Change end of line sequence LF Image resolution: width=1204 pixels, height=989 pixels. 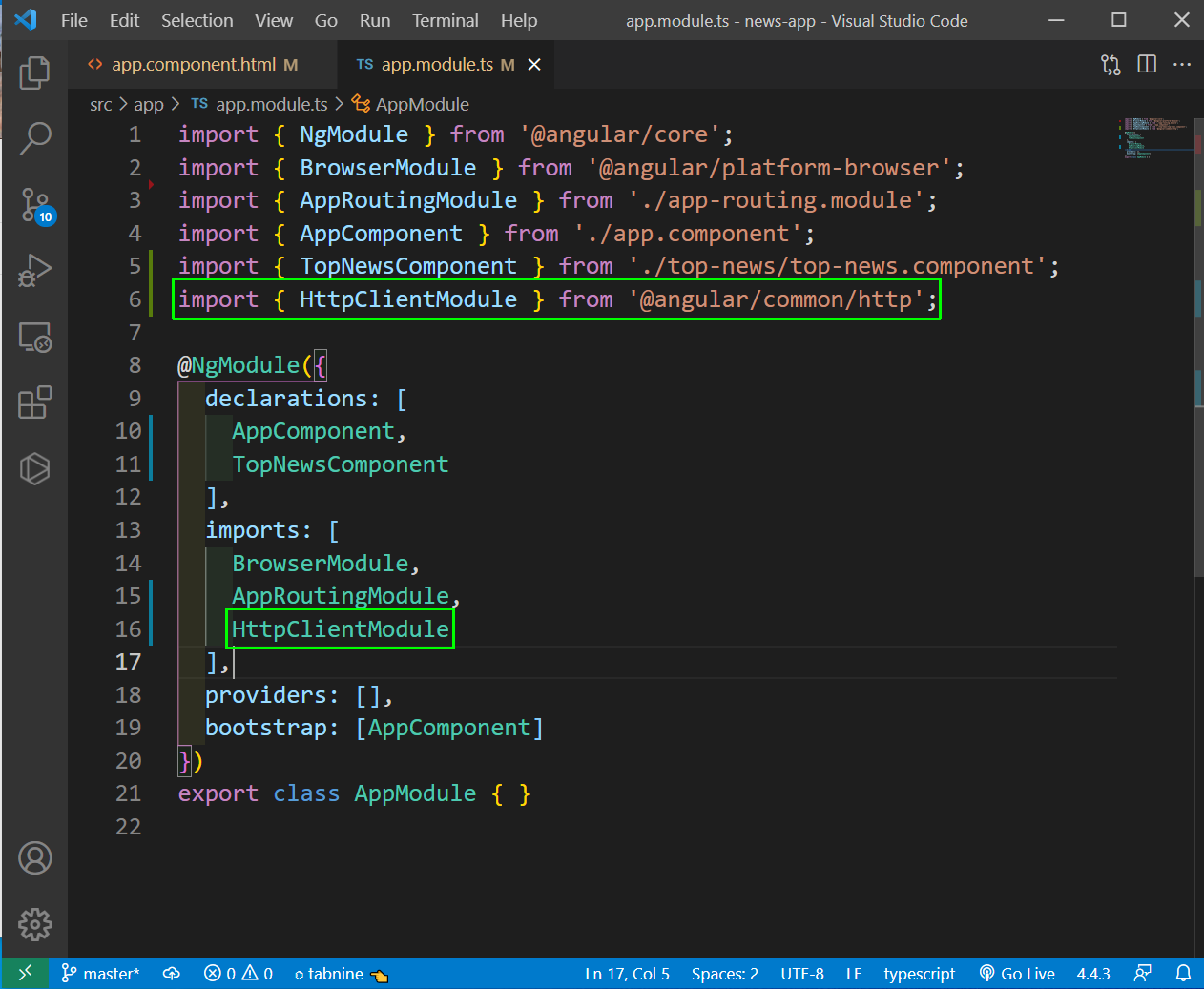(x=854, y=974)
